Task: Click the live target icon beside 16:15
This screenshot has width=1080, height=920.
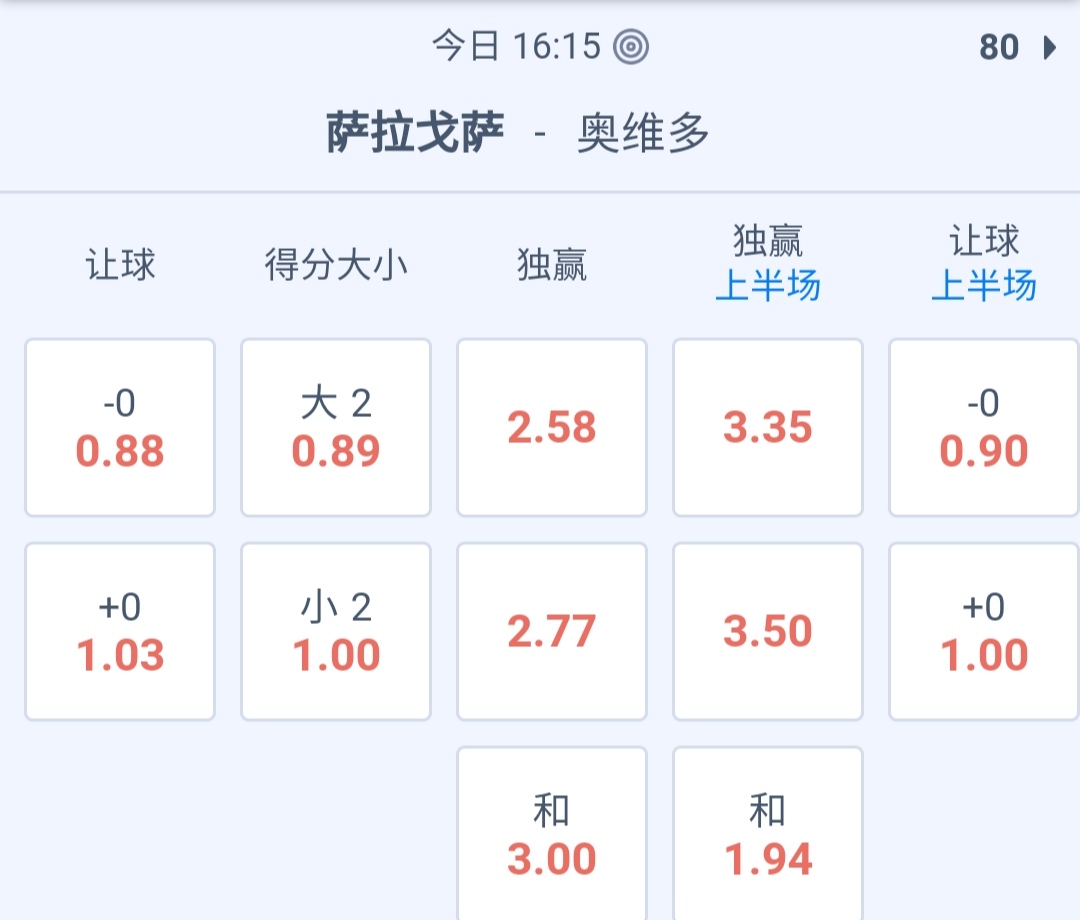Action: (x=631, y=46)
